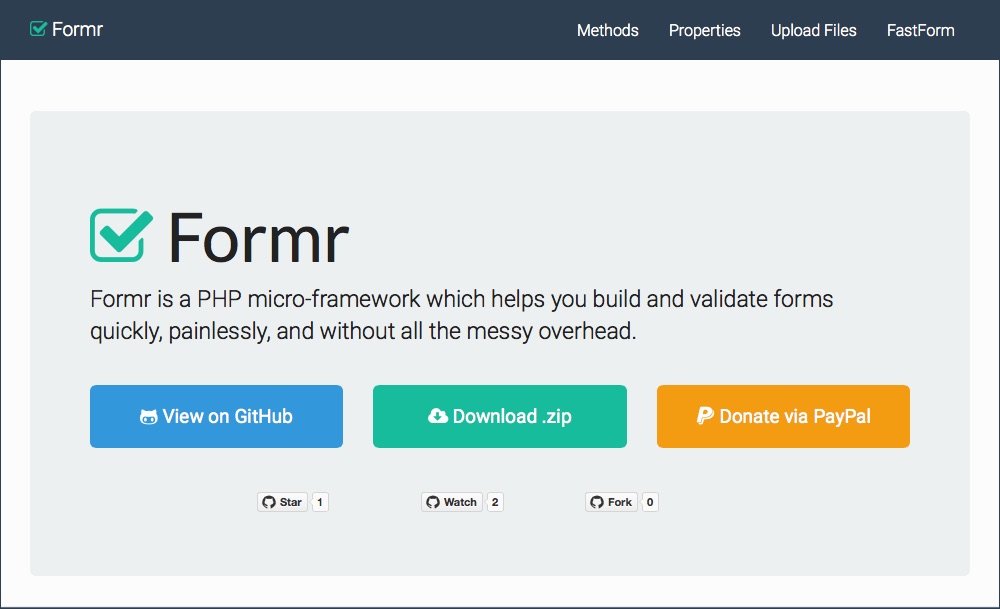This screenshot has height=609, width=1000.
Task: Watch the repository on GitHub
Action: tap(452, 502)
